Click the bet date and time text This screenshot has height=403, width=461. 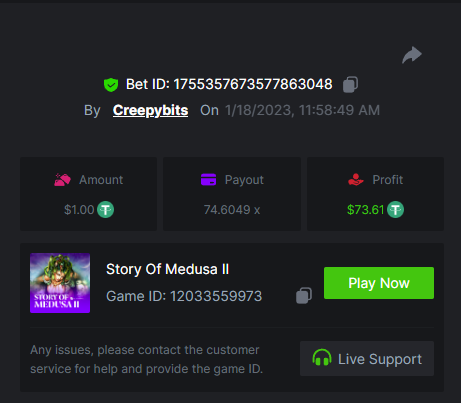pos(302,110)
